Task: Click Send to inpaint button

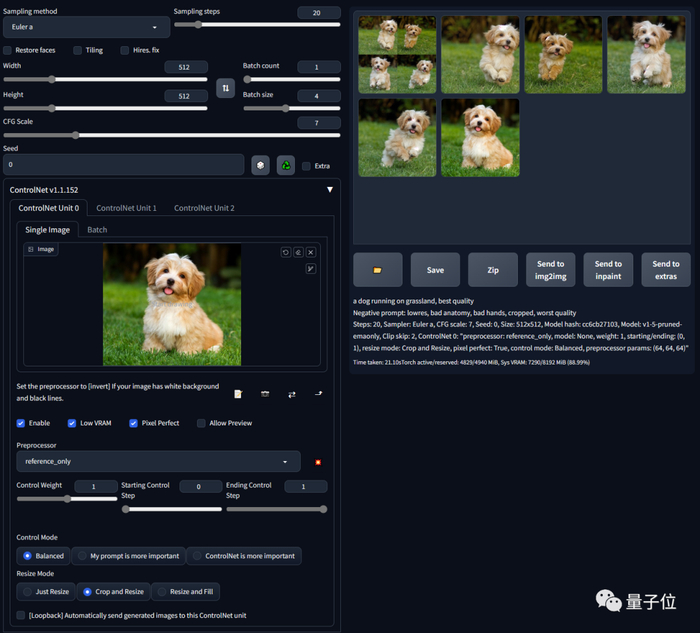Action: point(608,270)
